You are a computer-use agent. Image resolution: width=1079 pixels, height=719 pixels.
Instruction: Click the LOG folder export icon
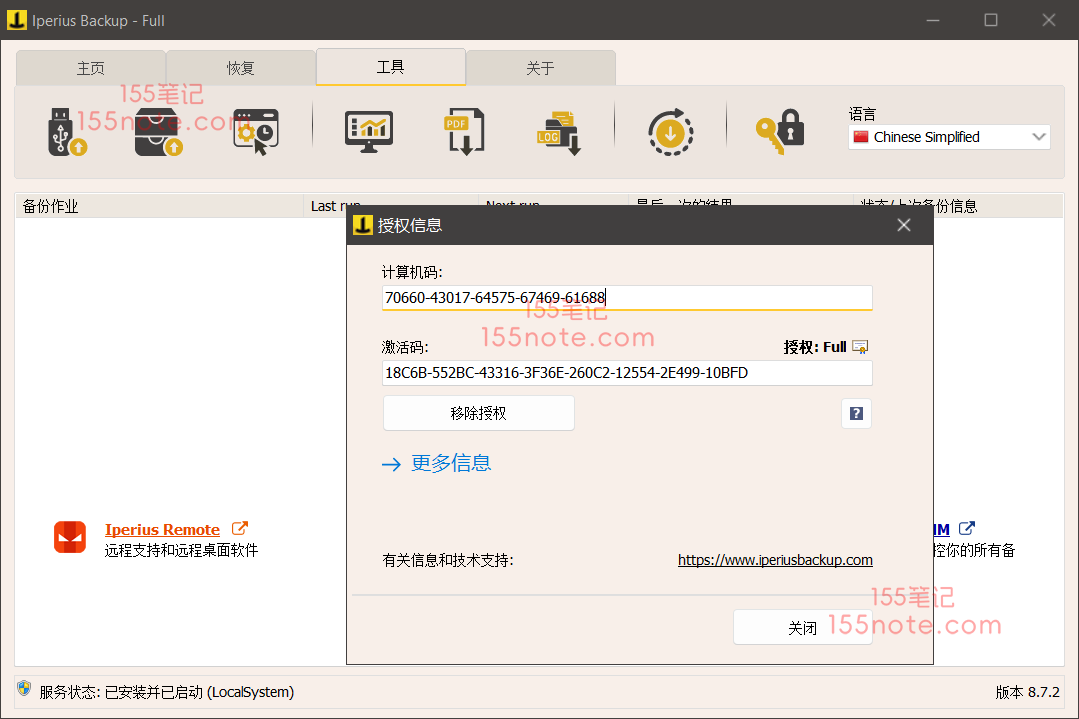point(558,131)
